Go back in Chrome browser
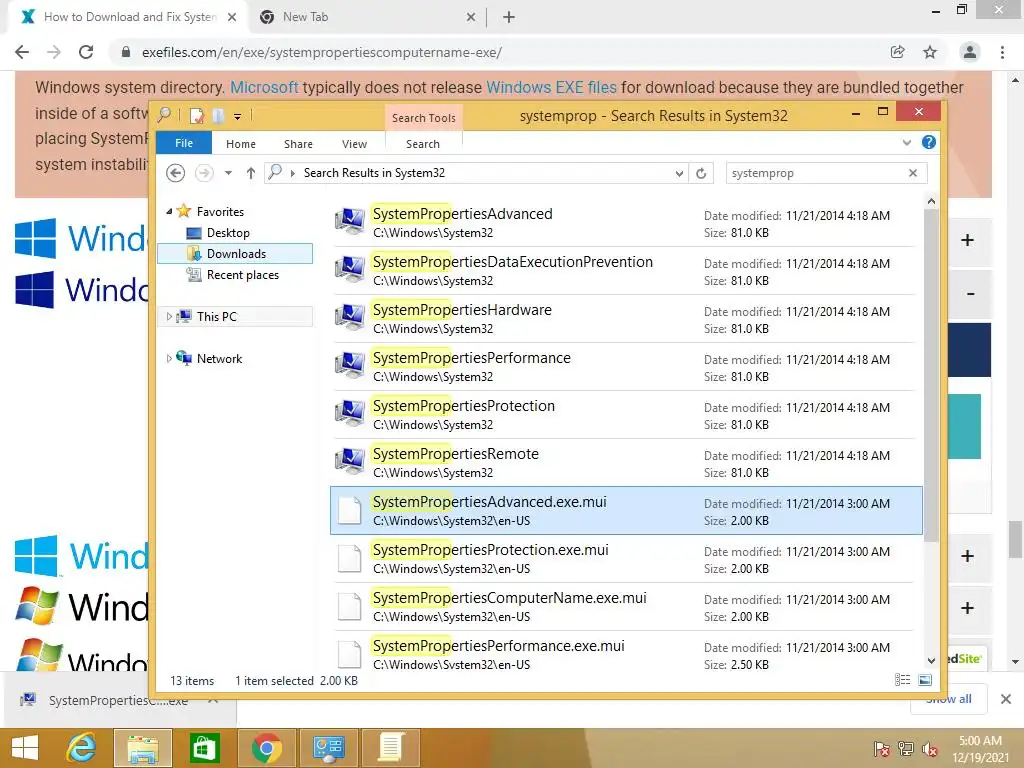Image resolution: width=1024 pixels, height=768 pixels. (22, 52)
